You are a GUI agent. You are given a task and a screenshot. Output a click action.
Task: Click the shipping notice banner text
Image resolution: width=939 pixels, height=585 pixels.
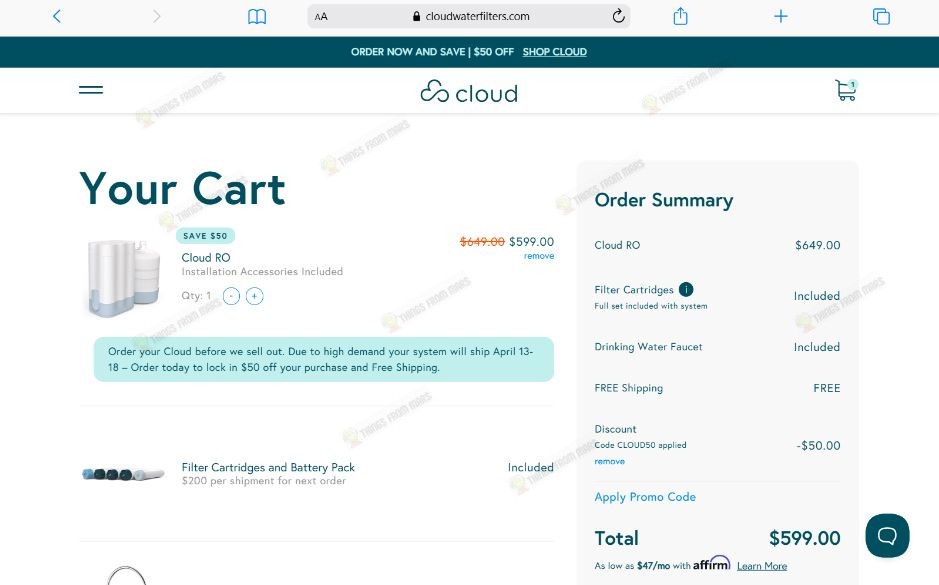coord(320,359)
